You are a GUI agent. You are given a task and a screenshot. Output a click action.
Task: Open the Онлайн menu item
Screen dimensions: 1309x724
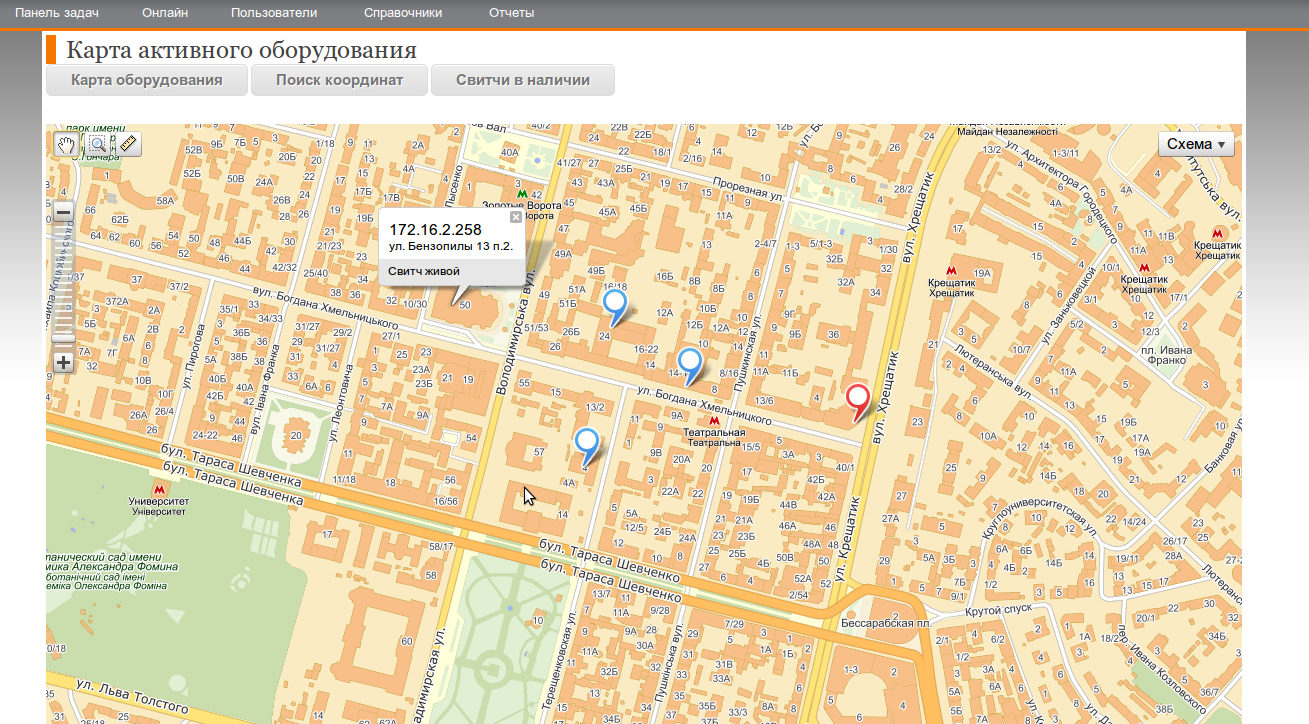pyautogui.click(x=165, y=13)
